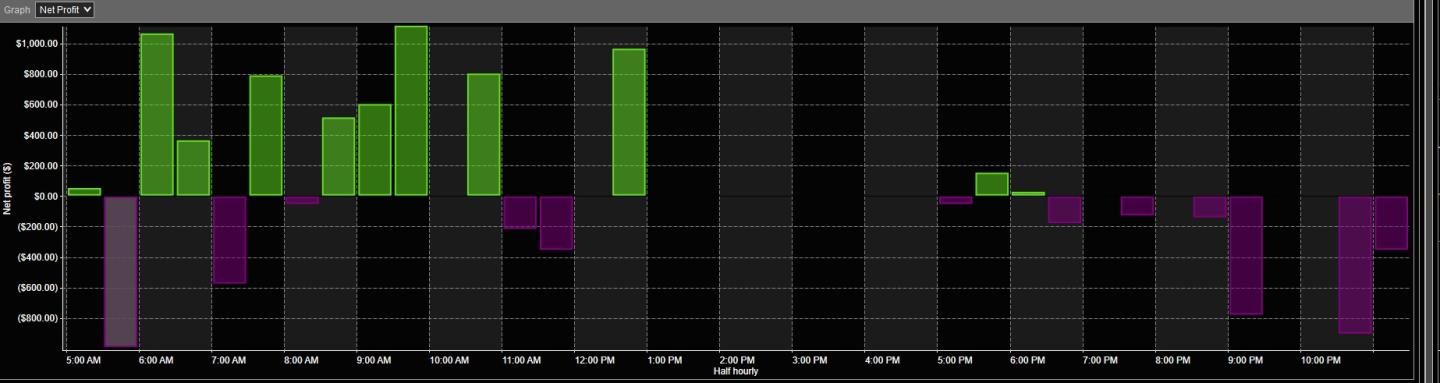Click the $200.00 y-axis label
Screen dimensions: 1440x383
pyautogui.click(x=41, y=166)
